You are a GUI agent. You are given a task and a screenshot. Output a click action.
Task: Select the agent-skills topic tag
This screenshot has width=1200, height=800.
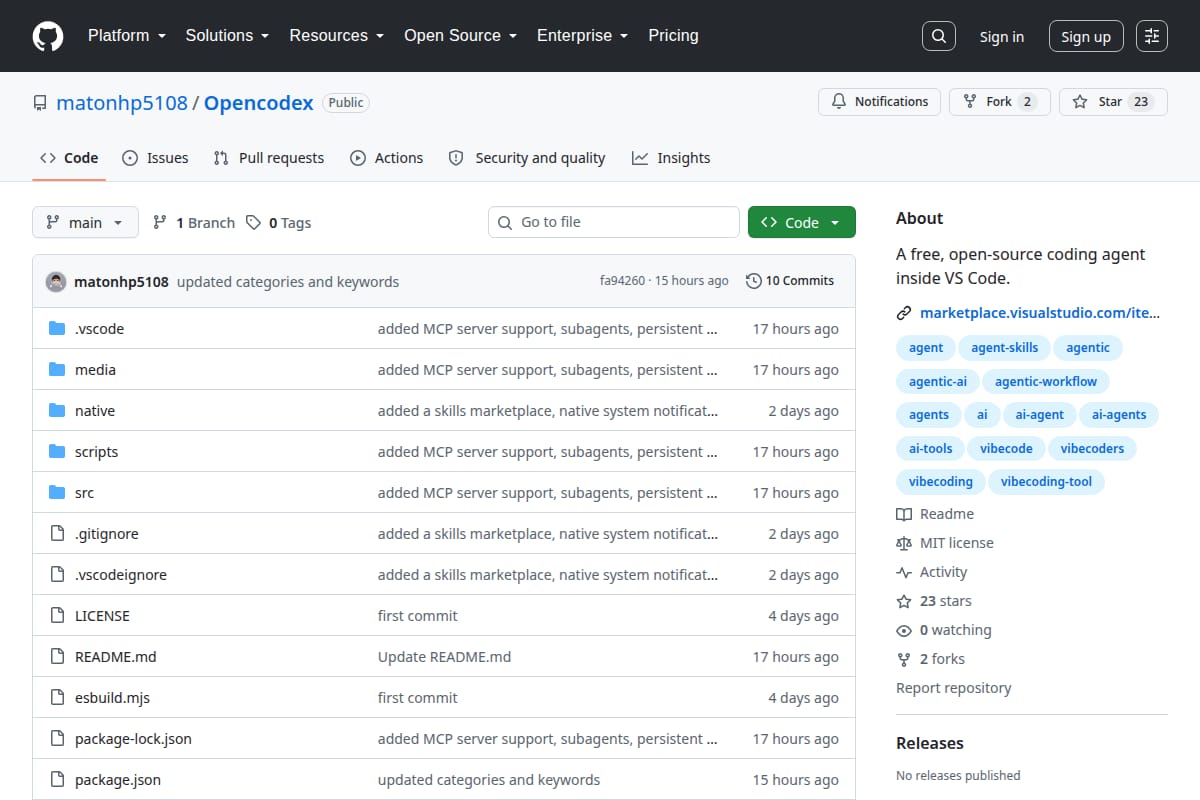(1005, 348)
